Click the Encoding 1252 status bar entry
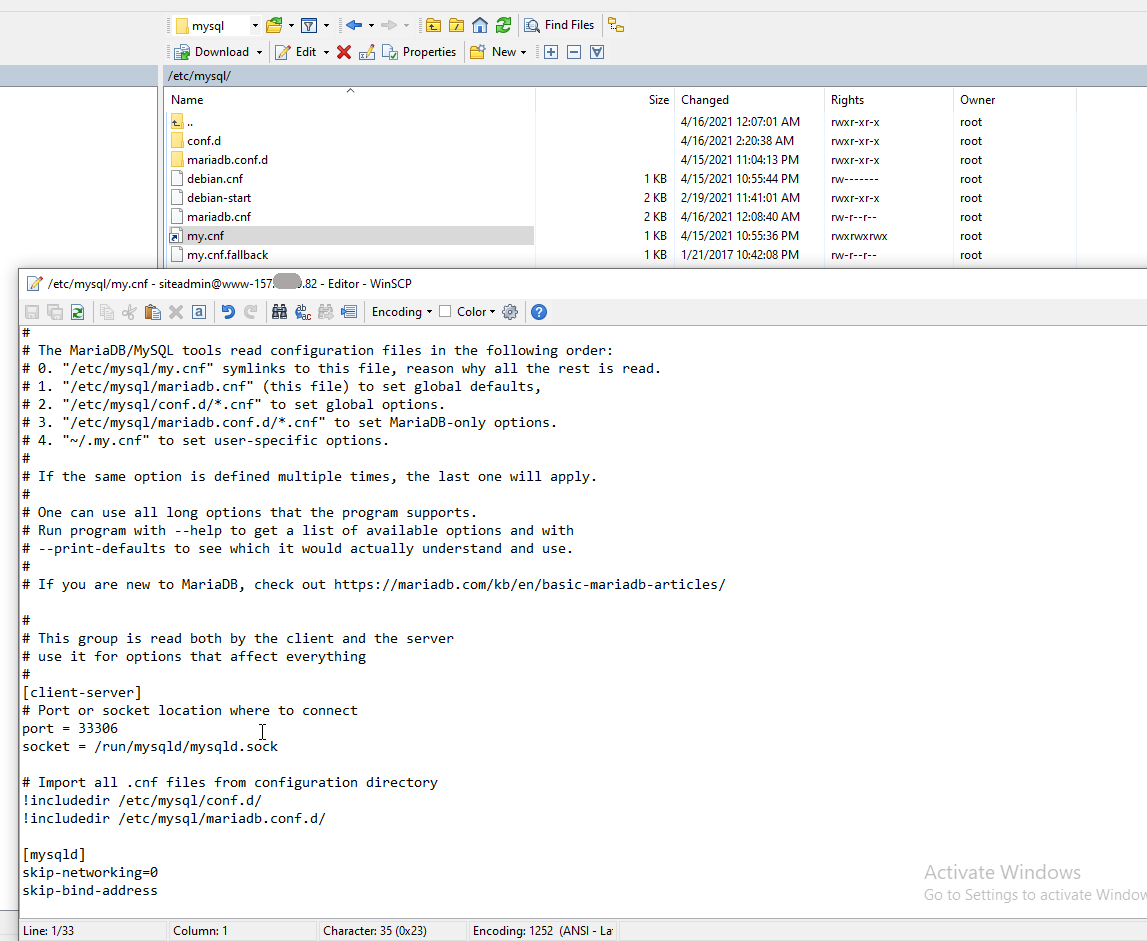1147x941 pixels. click(543, 931)
